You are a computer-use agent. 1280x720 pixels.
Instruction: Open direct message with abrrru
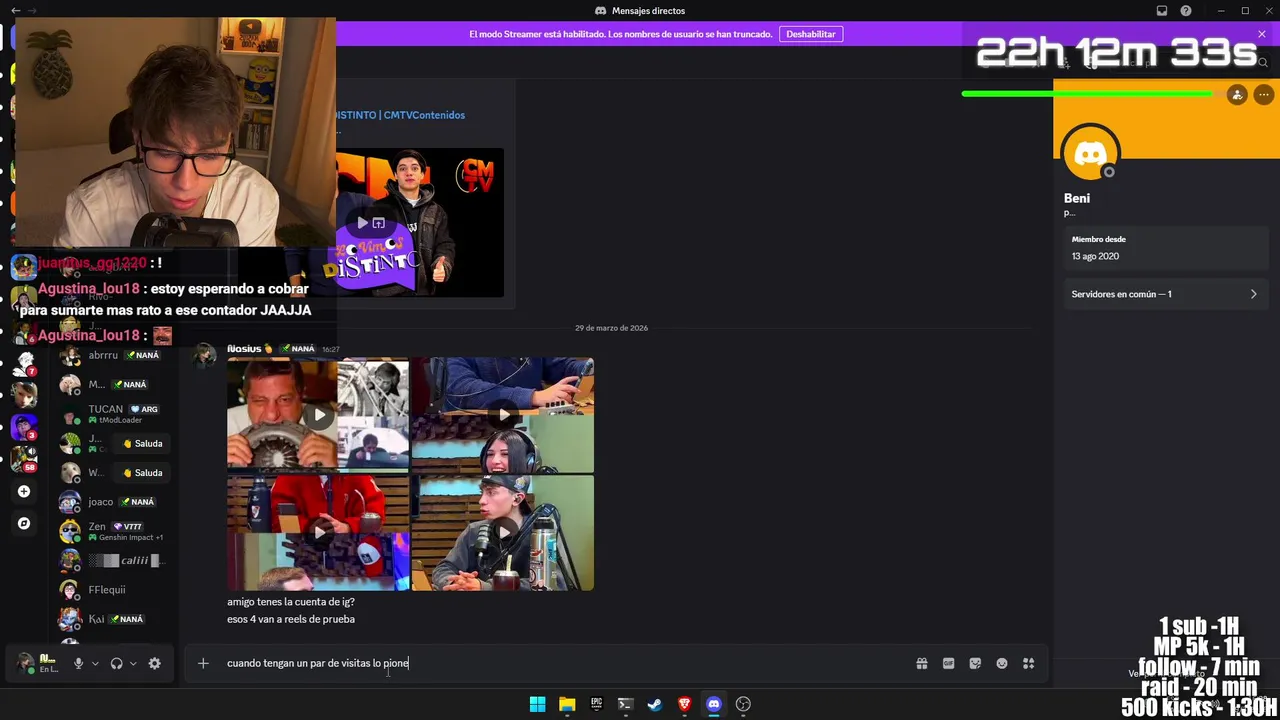113,355
